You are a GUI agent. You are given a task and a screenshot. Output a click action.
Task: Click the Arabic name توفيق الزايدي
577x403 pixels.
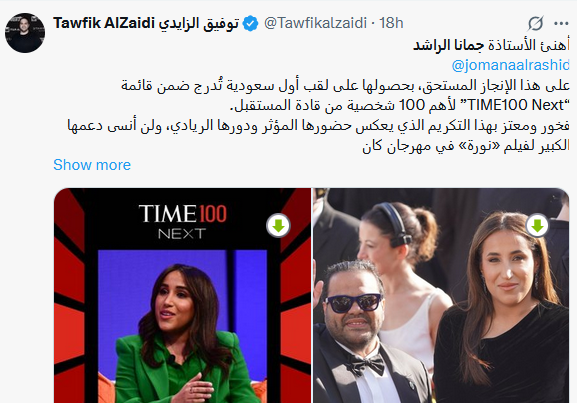[x=199, y=23]
